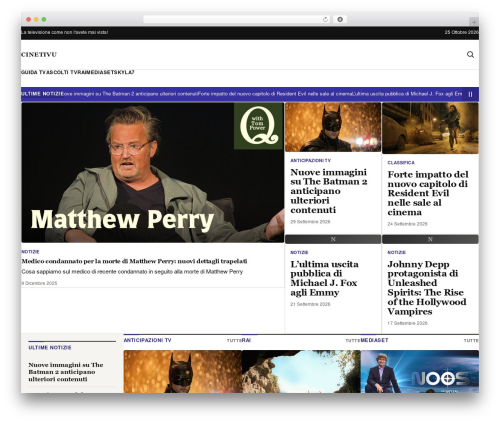Open the browser downloads button beside the address bar
500x423 pixels.
coord(340,19)
